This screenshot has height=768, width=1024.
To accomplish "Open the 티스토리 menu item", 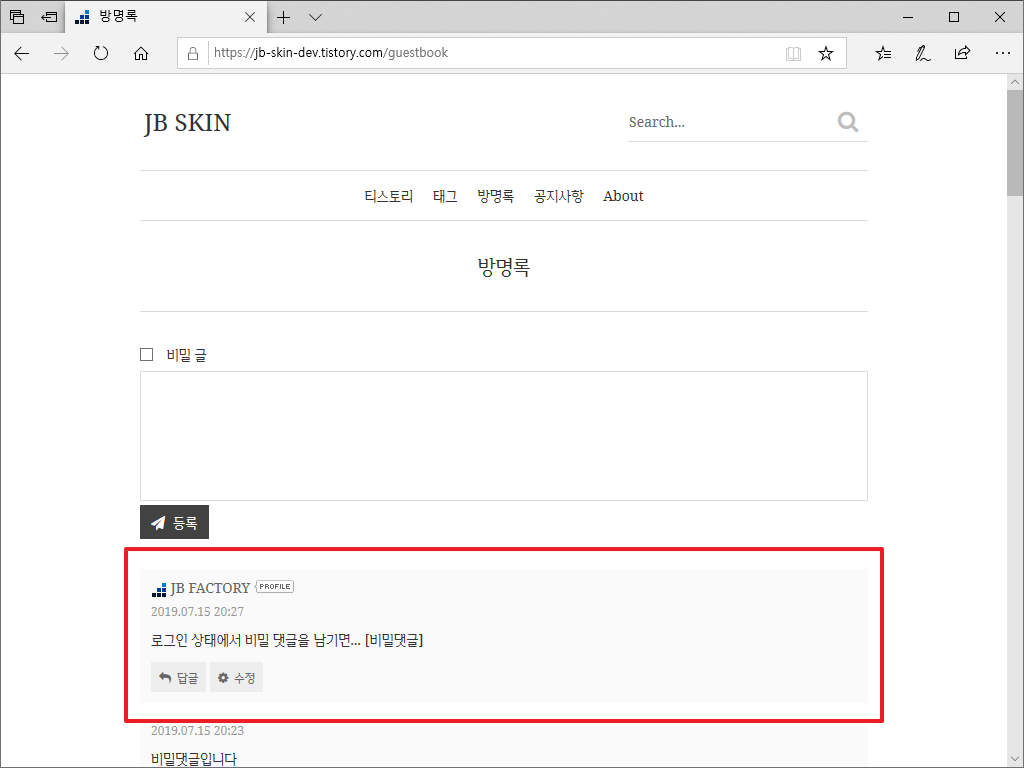I will click(x=389, y=196).
